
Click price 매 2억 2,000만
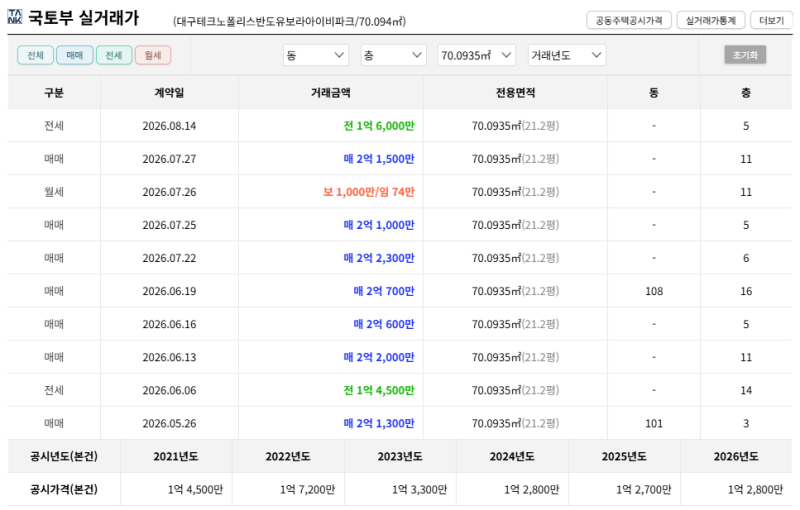(x=379, y=358)
